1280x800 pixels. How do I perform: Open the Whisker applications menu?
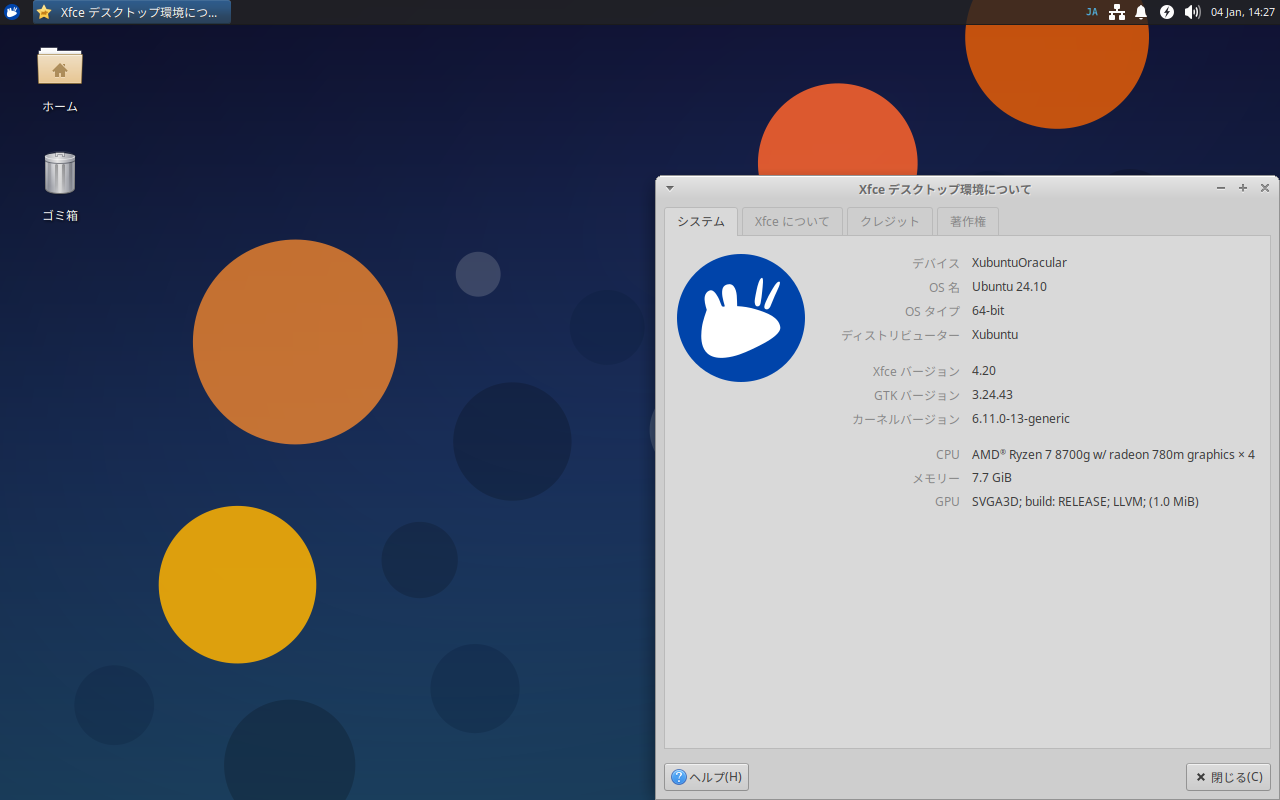pos(12,12)
